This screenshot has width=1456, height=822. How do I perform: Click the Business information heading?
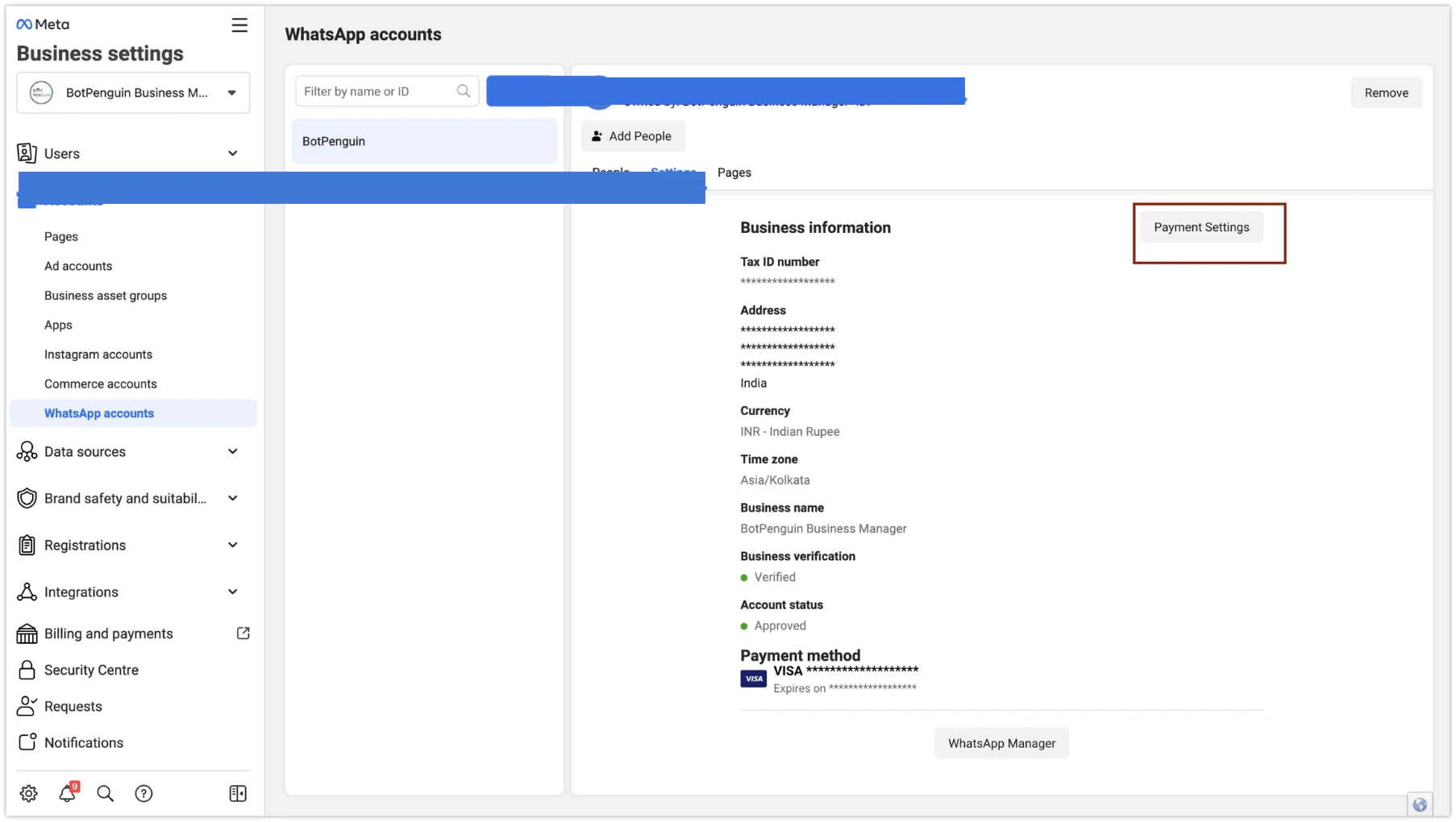[x=815, y=227]
